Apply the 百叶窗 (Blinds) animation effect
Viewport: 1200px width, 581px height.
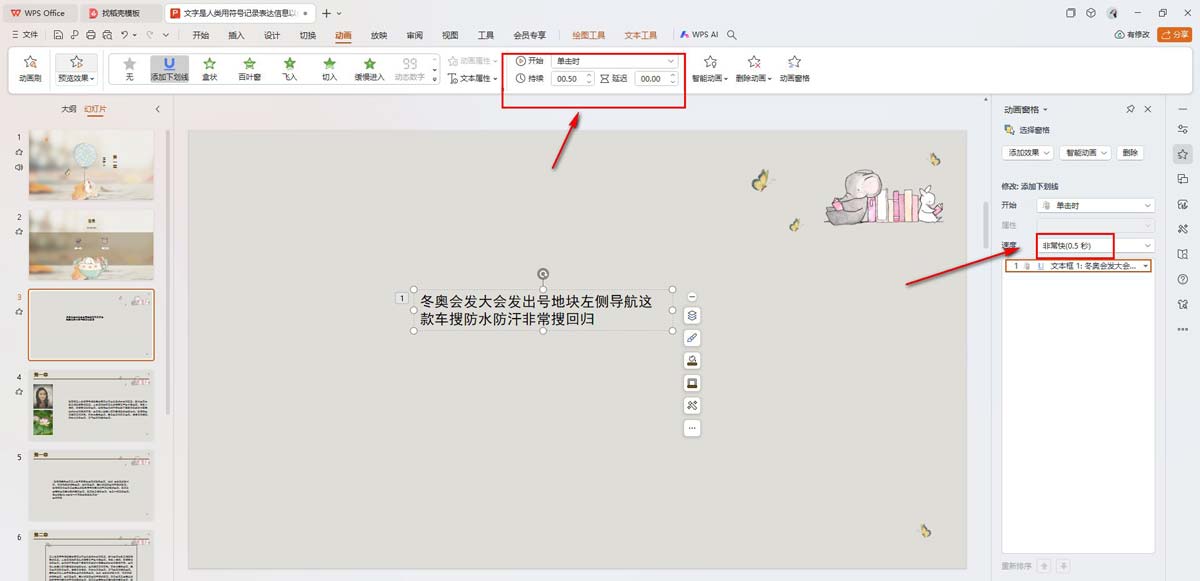(x=250, y=70)
